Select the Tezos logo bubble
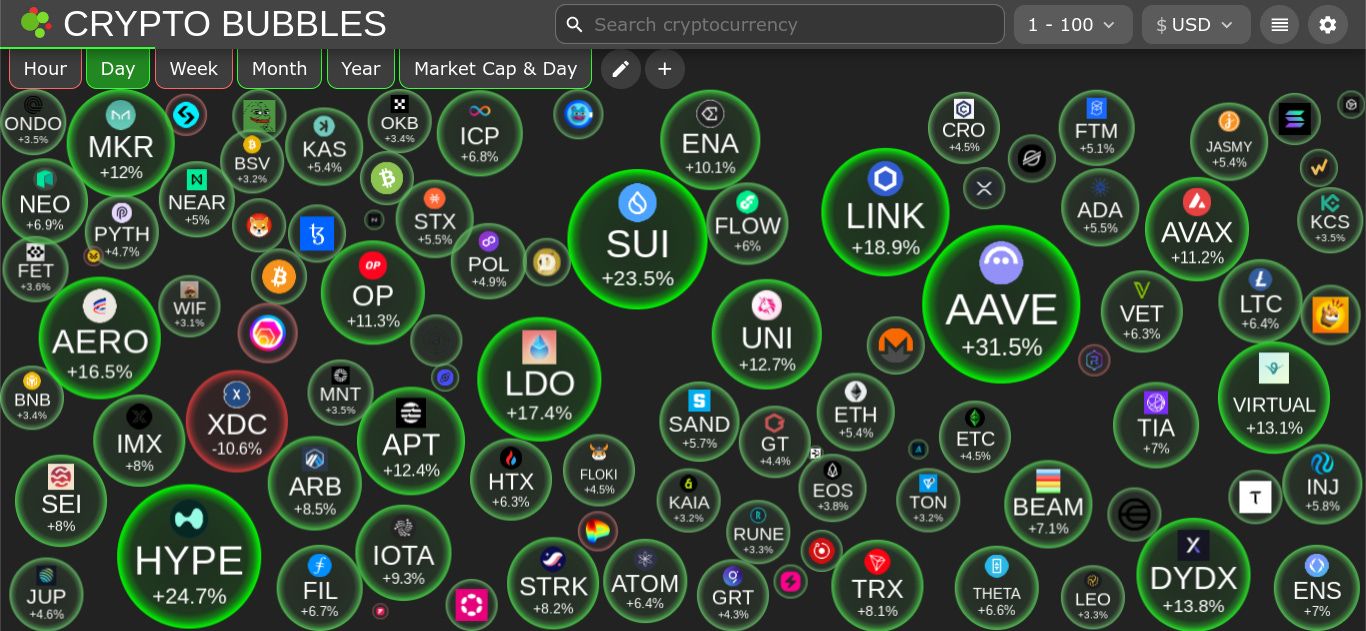This screenshot has height=631, width=1366. pyautogui.click(x=317, y=234)
